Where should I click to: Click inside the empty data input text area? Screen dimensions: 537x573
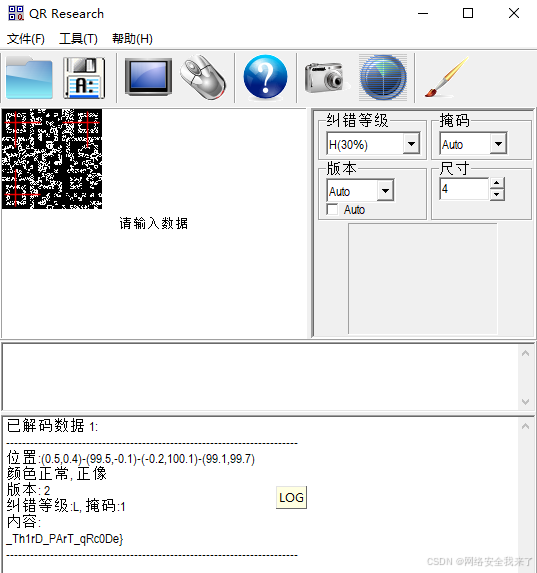pyautogui.click(x=260, y=377)
